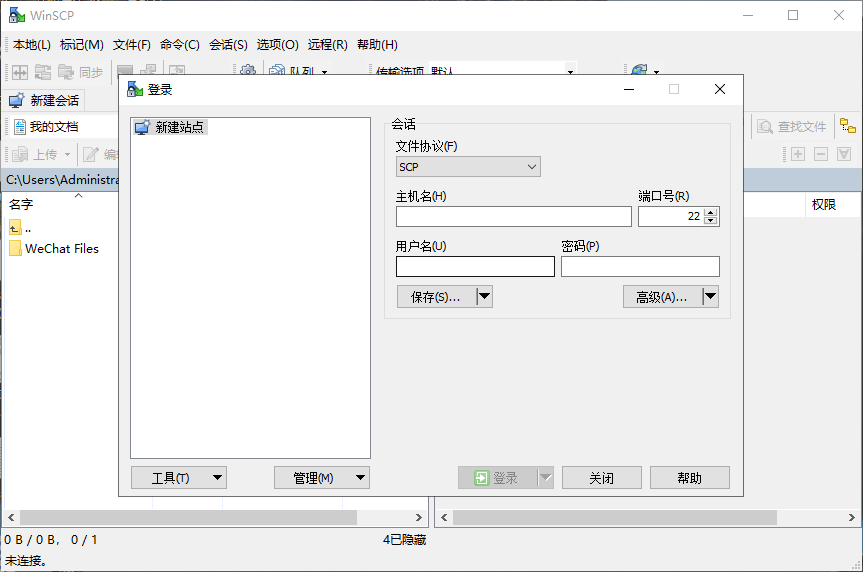Open the 保存 button dropdown arrow
The image size is (863, 572).
click(484, 297)
